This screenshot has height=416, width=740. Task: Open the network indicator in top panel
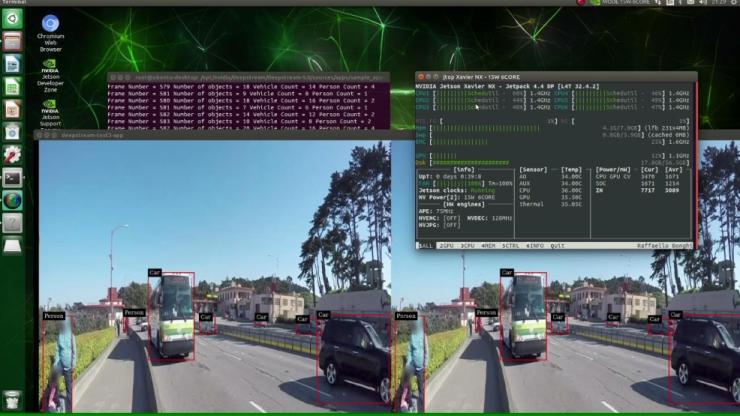coord(658,2)
